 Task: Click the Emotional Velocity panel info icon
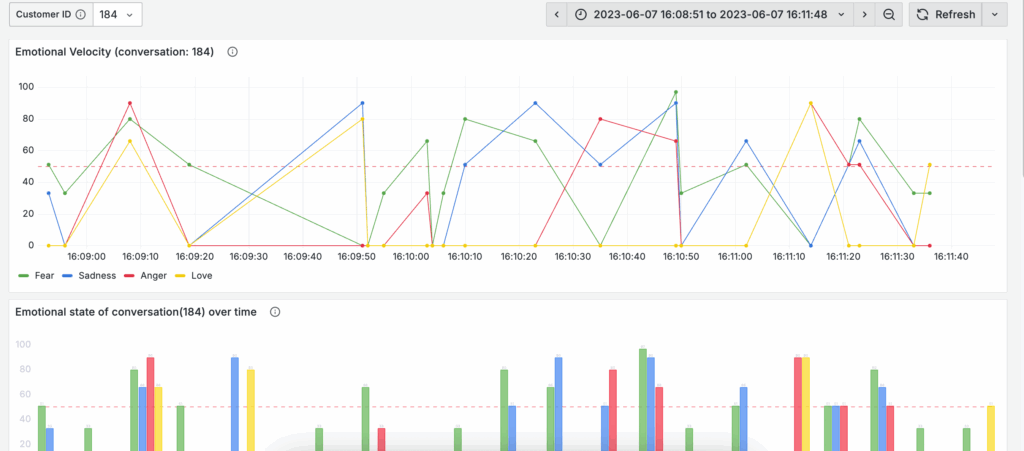pyautogui.click(x=232, y=52)
